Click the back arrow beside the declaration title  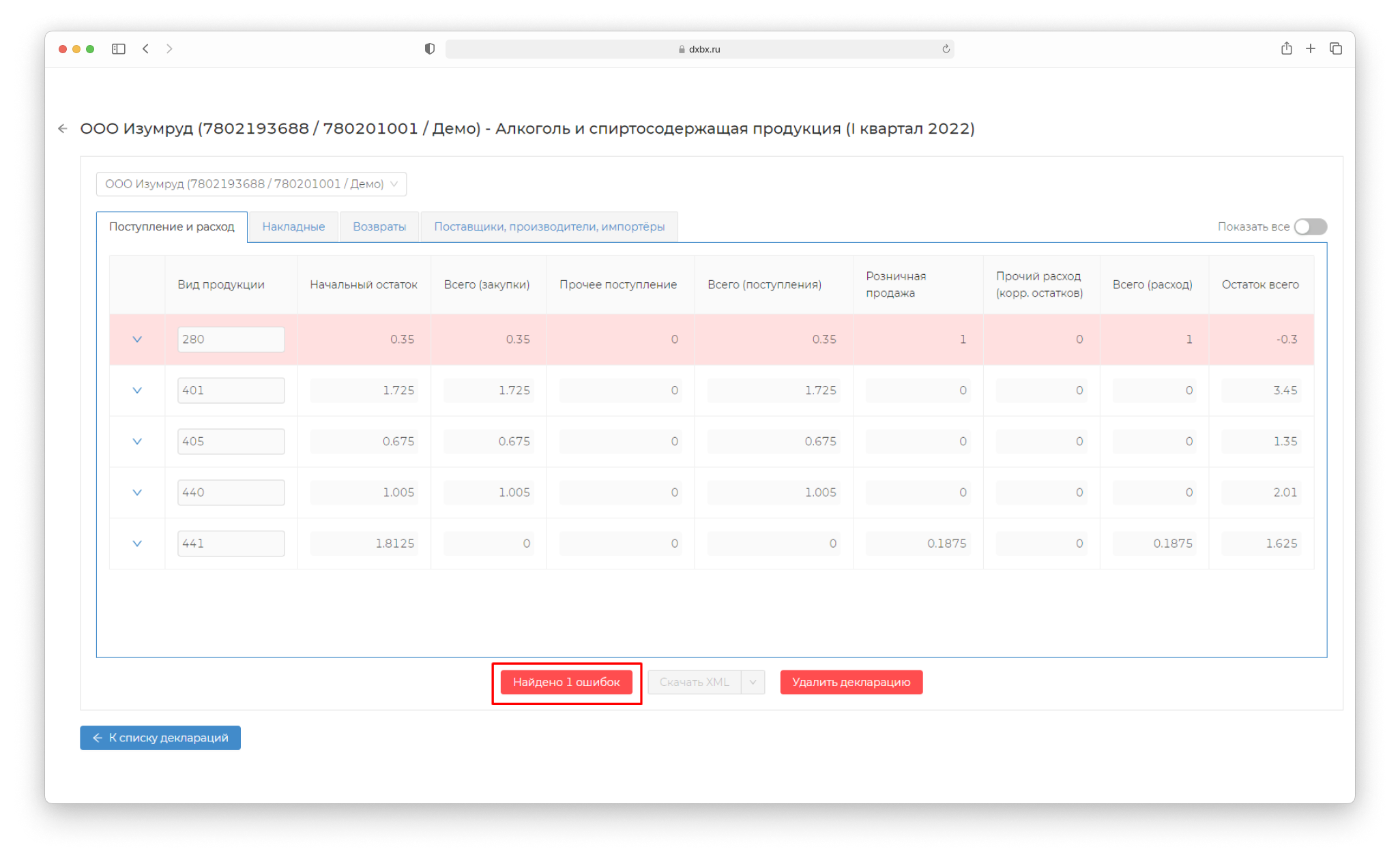(63, 128)
